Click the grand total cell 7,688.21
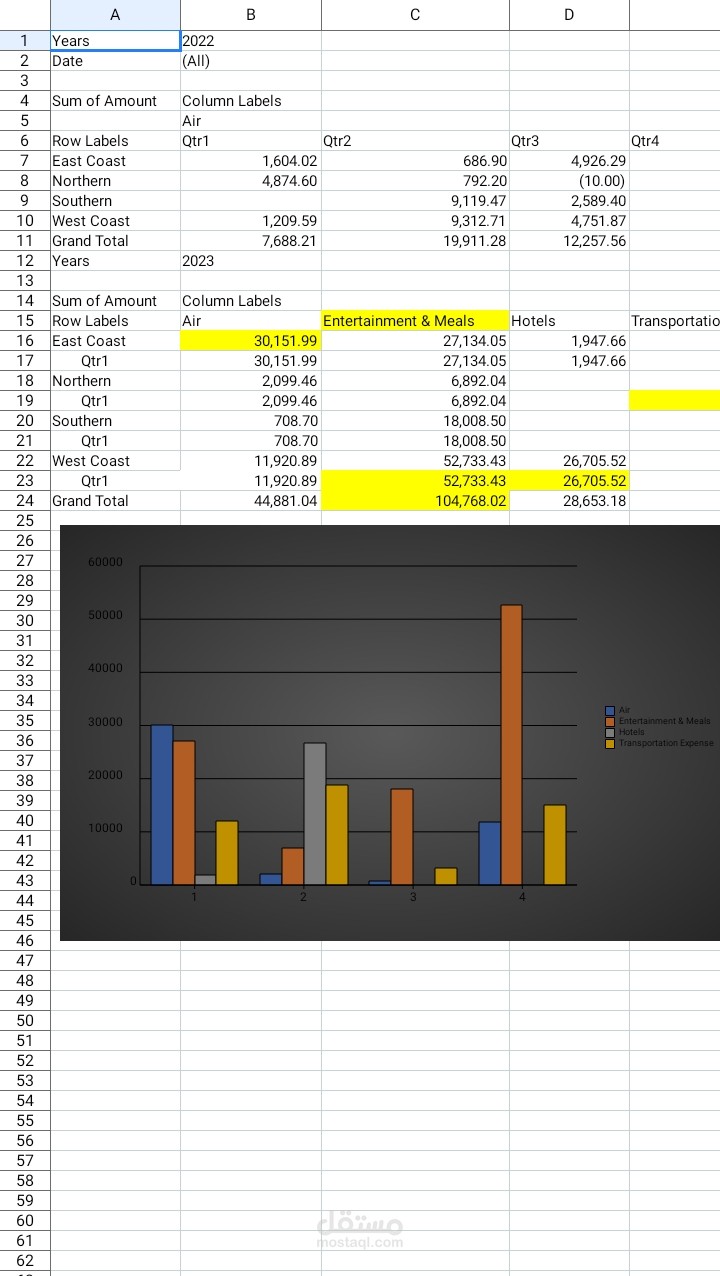720x1276 pixels. click(251, 241)
